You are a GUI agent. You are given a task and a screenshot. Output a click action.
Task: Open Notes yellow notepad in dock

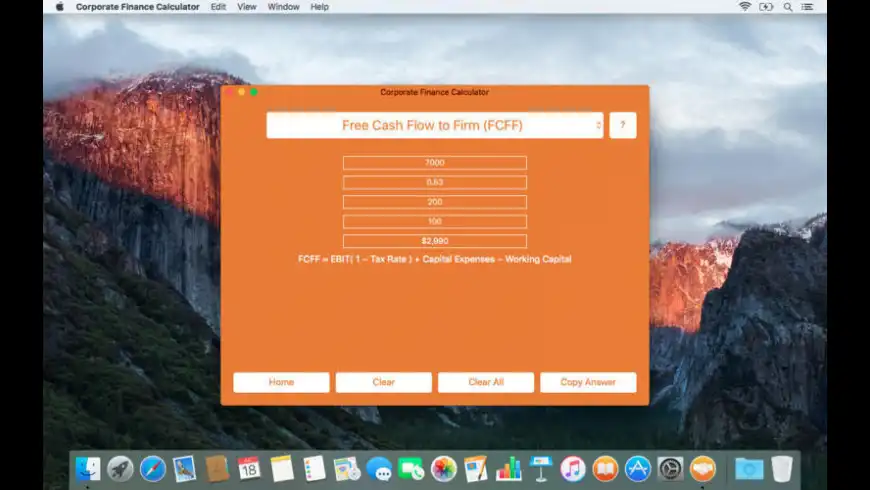pos(282,469)
